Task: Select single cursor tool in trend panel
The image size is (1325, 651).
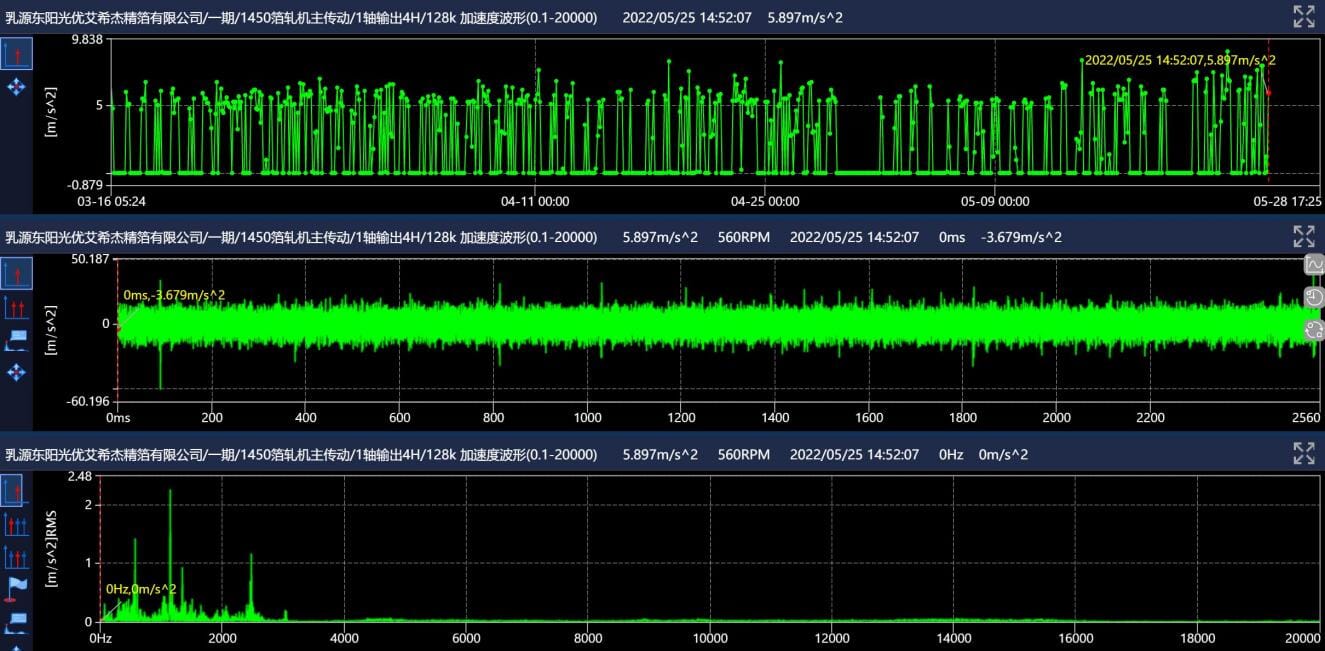Action: coord(16,53)
